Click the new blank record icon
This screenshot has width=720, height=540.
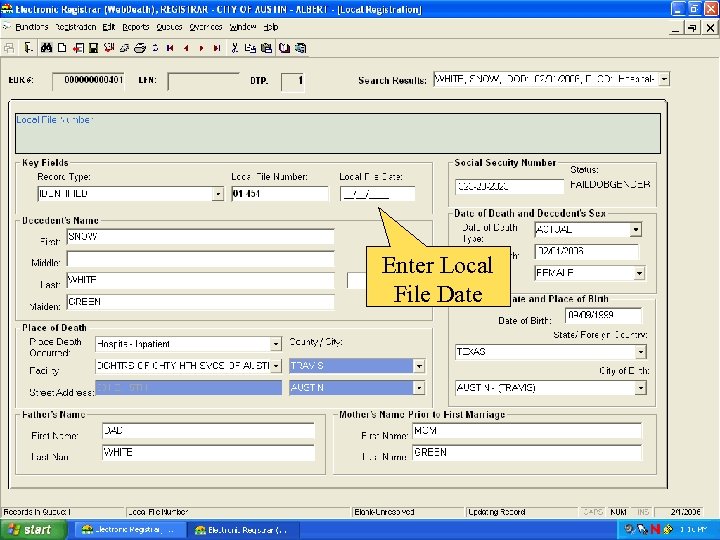click(x=62, y=47)
